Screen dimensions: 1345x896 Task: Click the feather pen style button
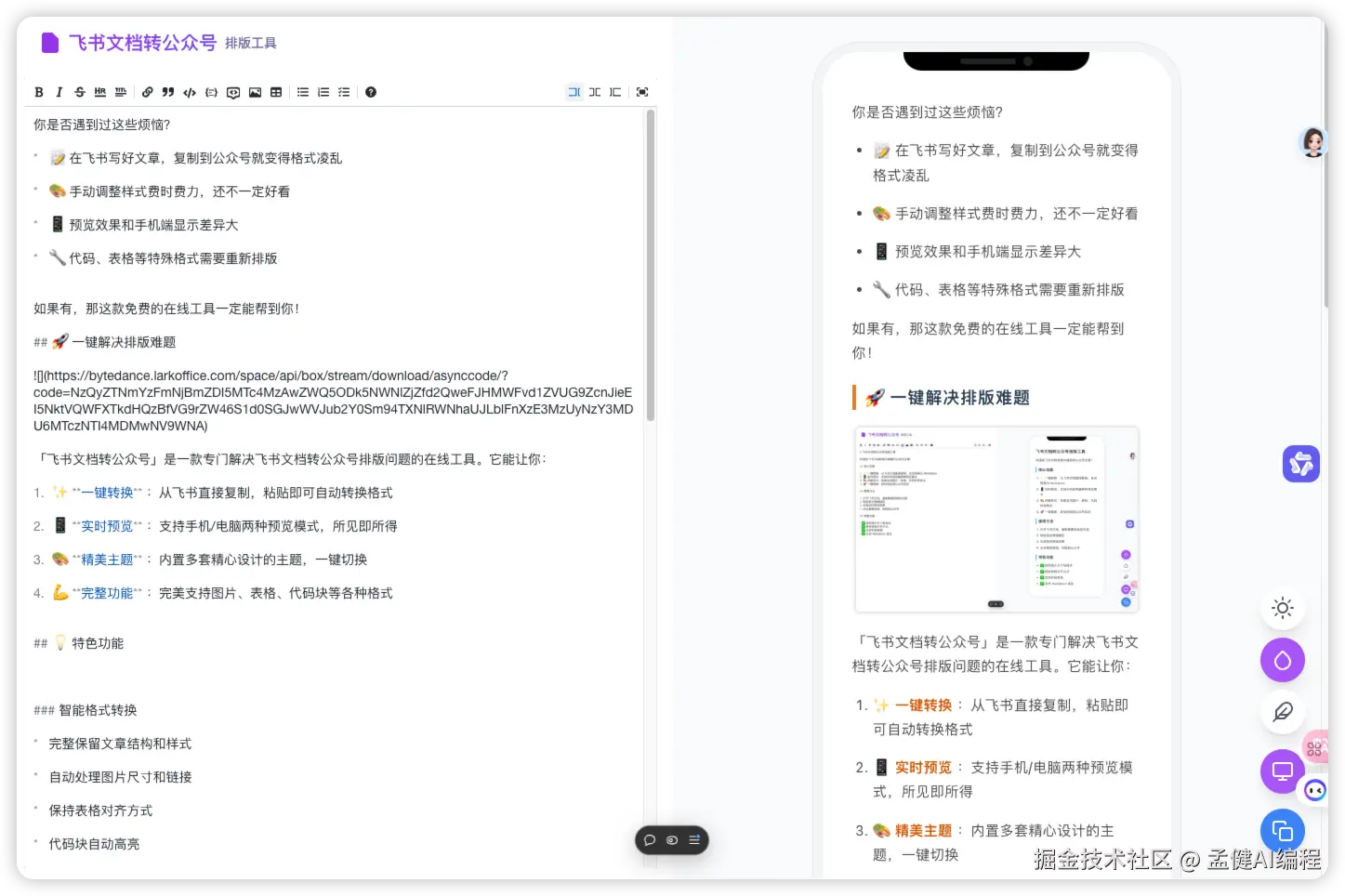[x=1283, y=712]
